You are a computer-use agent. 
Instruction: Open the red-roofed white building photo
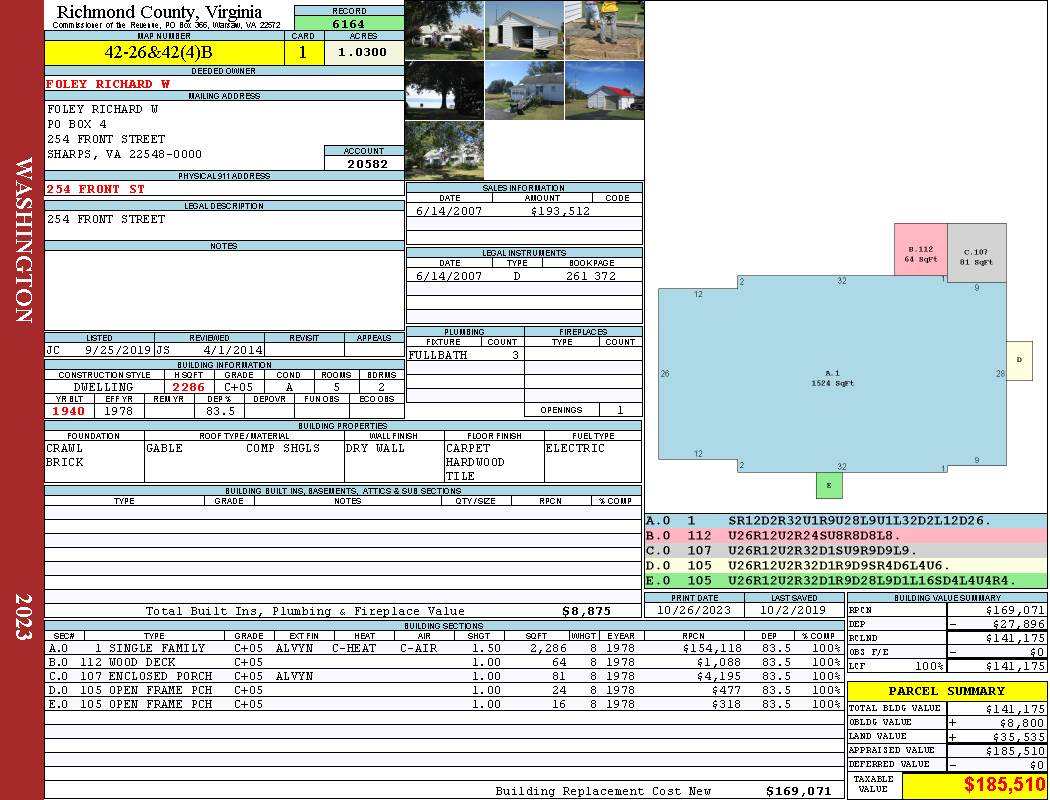(x=605, y=90)
